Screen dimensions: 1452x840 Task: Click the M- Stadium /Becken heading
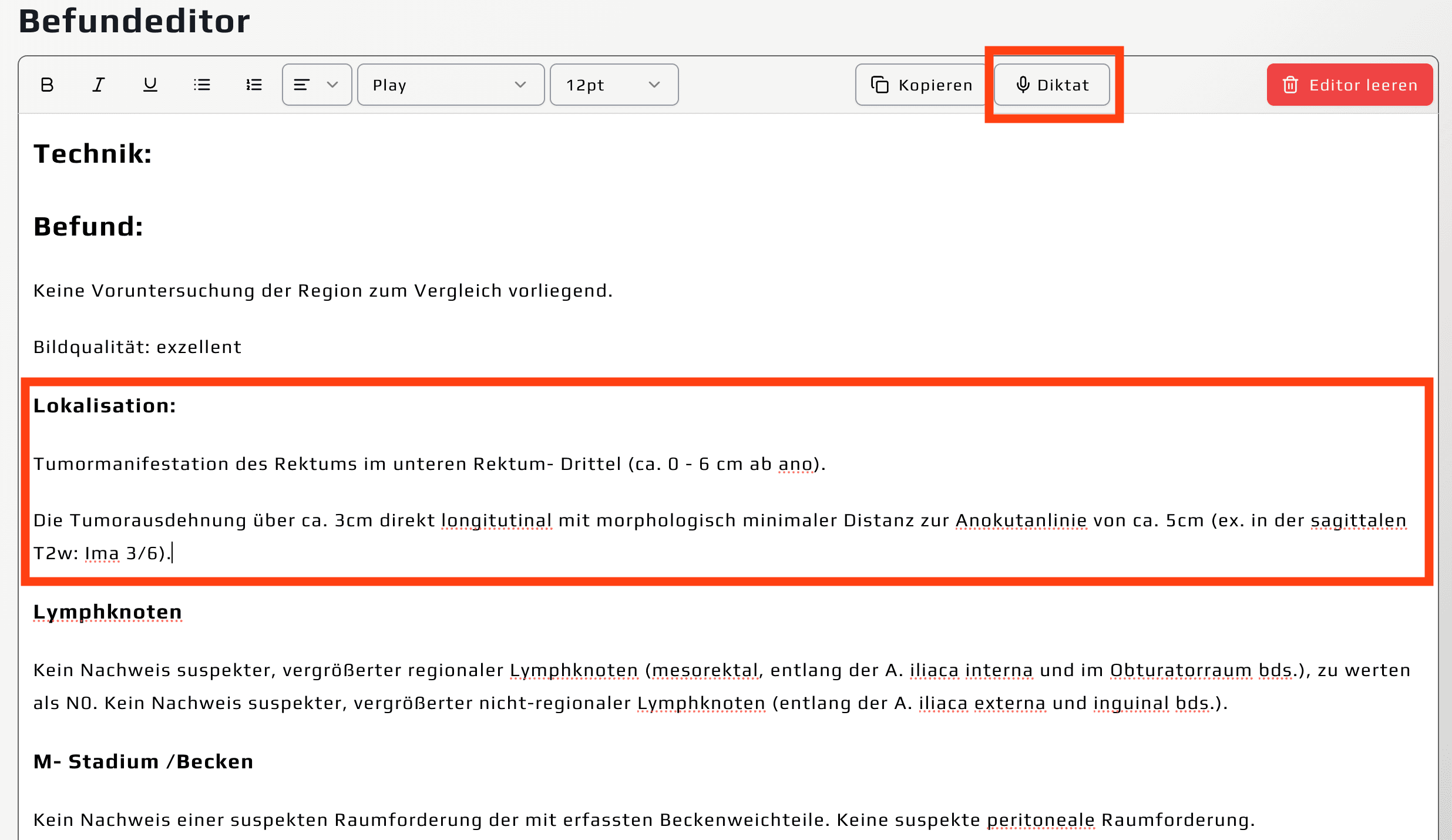[143, 762]
